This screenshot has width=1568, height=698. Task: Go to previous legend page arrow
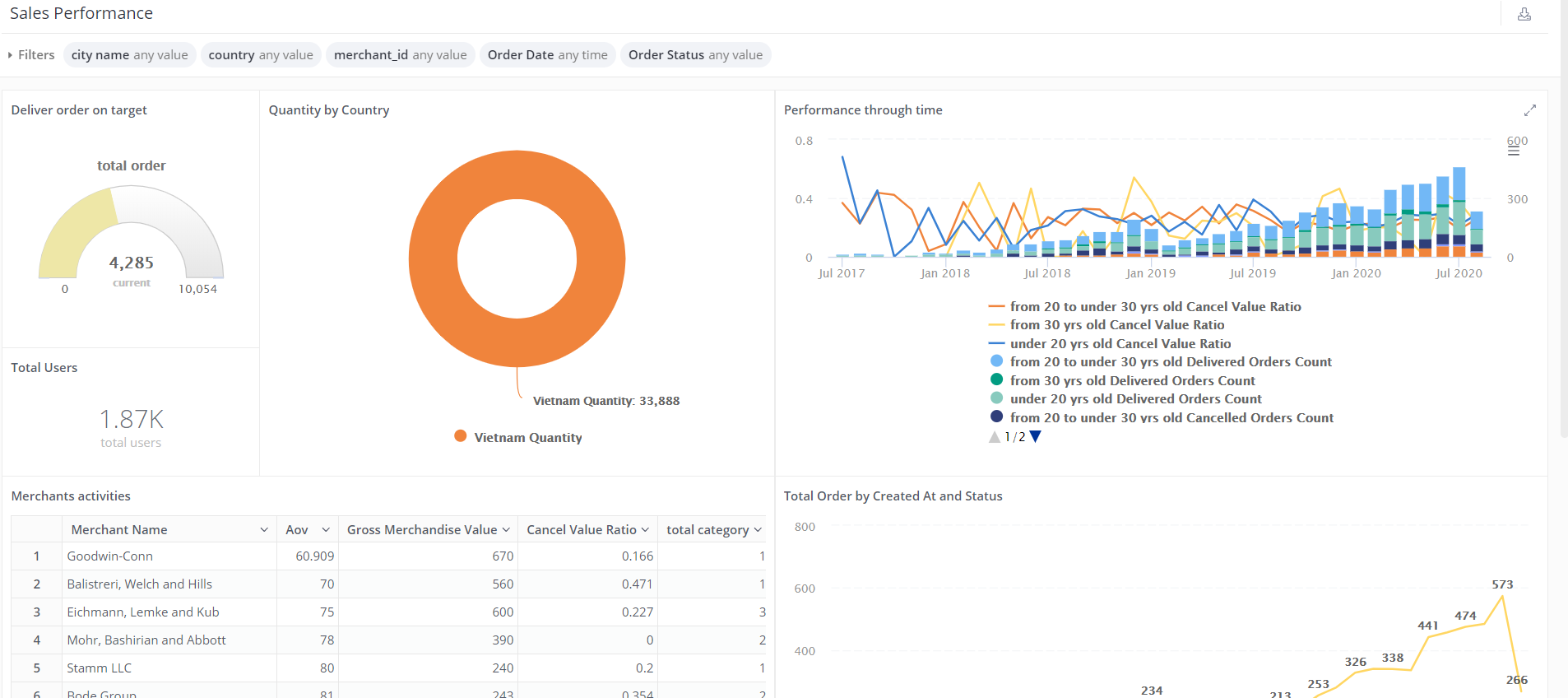(995, 437)
